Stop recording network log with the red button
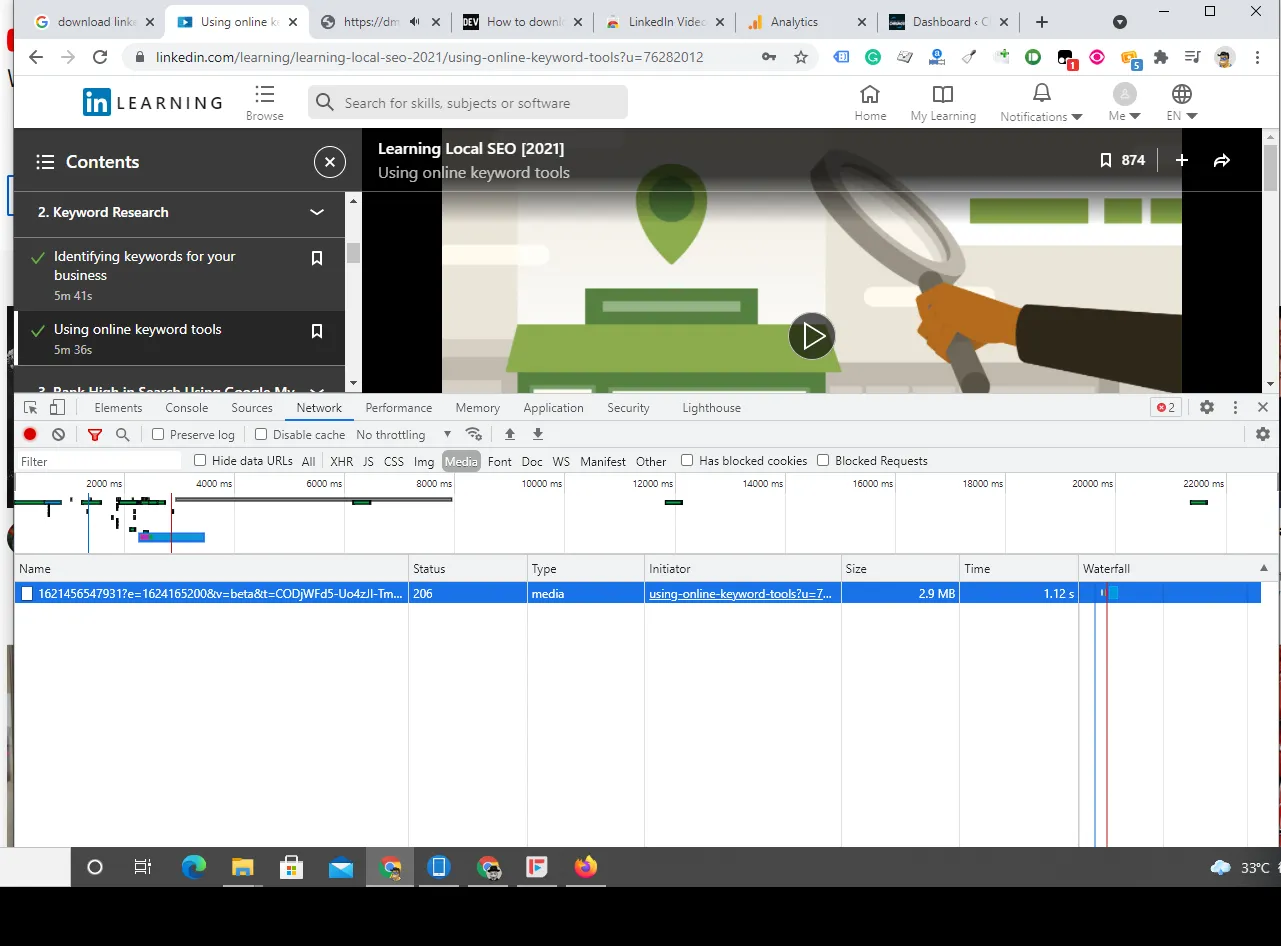The image size is (1281, 946). (30, 434)
